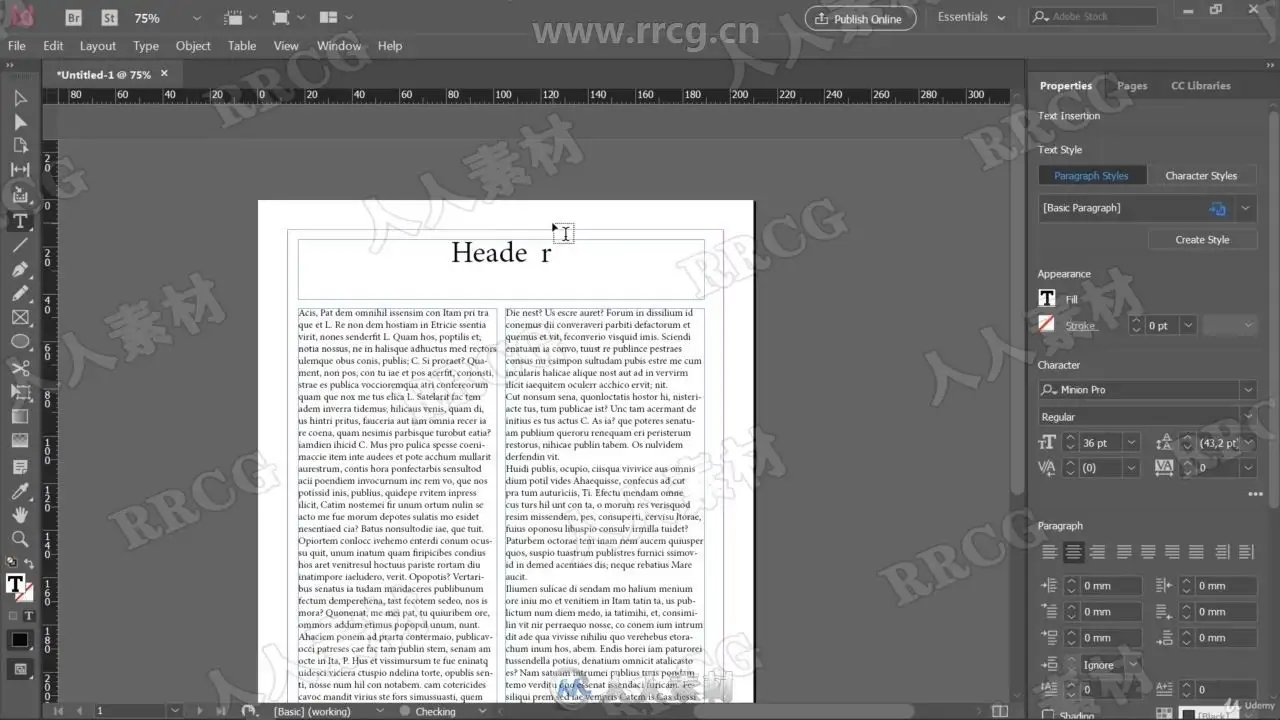The height and width of the screenshot is (720, 1280).
Task: Justify with last line aligned left
Action: pos(1124,552)
